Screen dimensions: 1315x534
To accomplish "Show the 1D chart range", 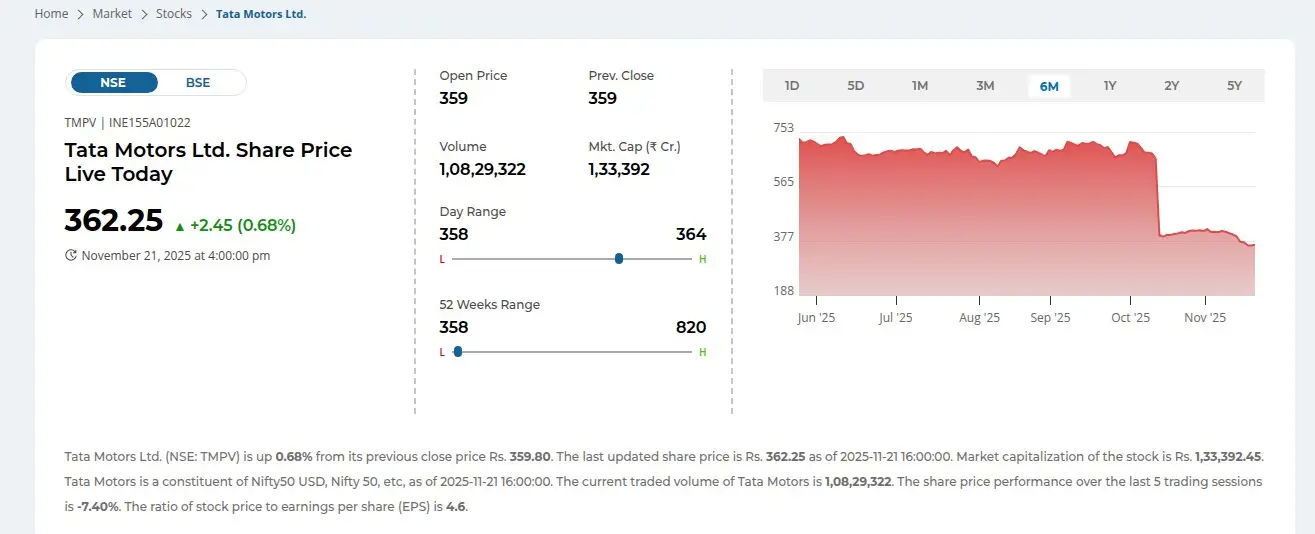I will [x=792, y=86].
